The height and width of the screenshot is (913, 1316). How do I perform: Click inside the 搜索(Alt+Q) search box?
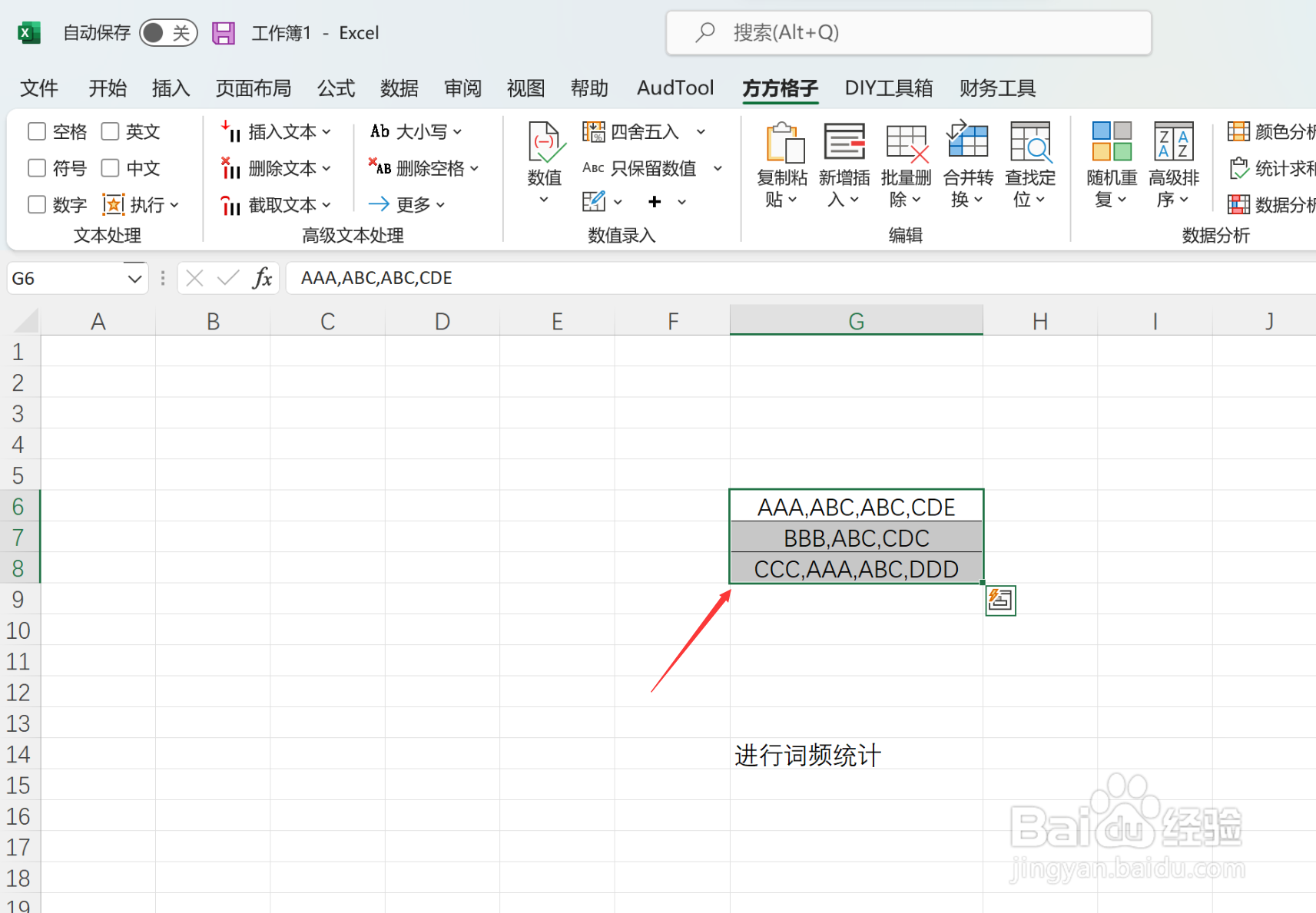point(907,32)
